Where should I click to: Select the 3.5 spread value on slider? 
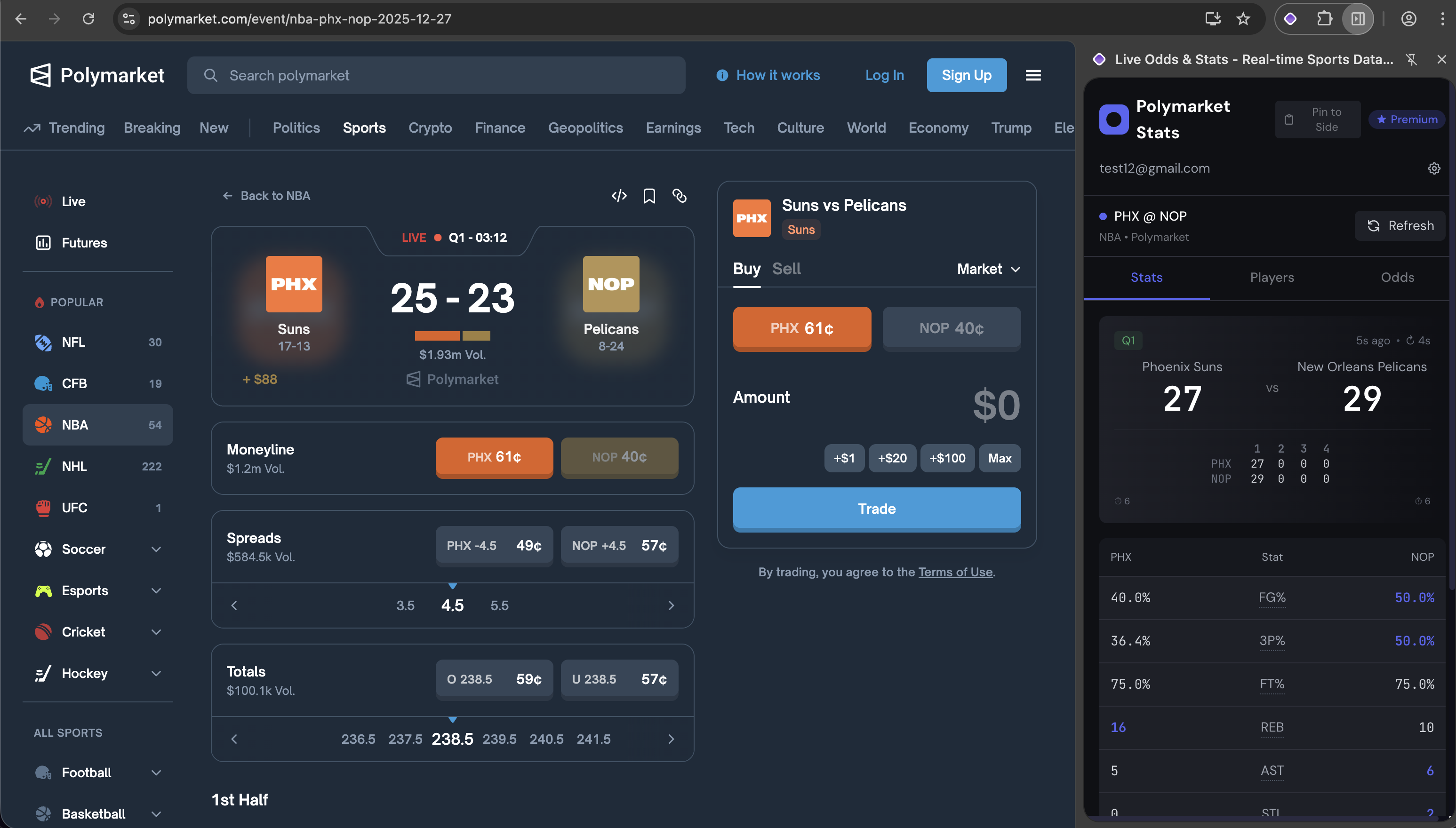pos(406,605)
